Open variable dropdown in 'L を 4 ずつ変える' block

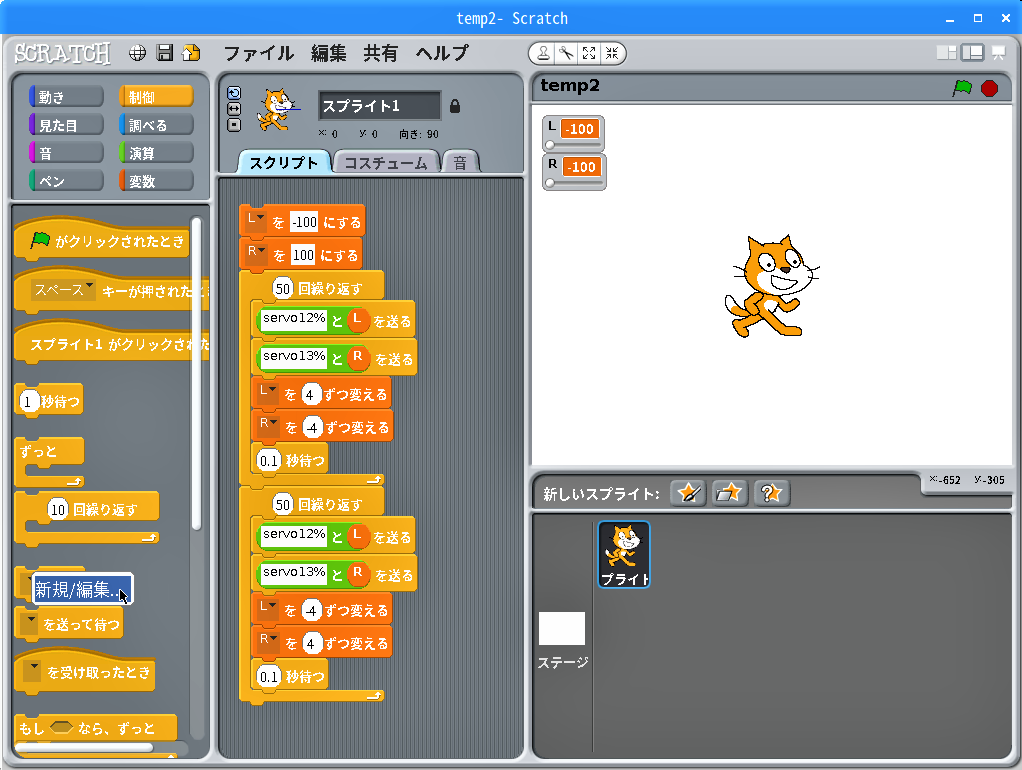267,393
